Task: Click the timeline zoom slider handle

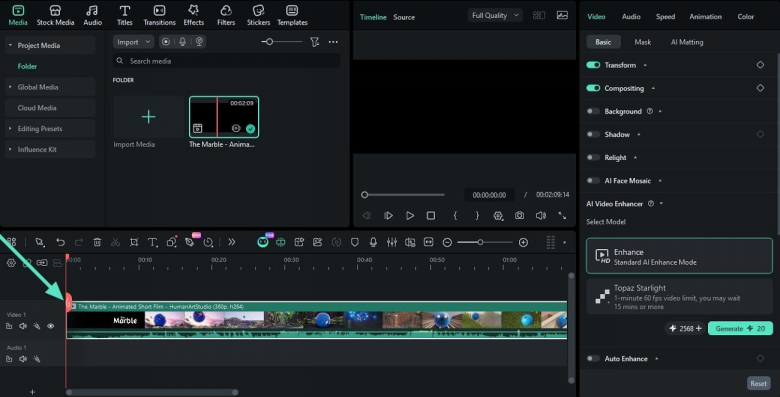Action: click(480, 242)
